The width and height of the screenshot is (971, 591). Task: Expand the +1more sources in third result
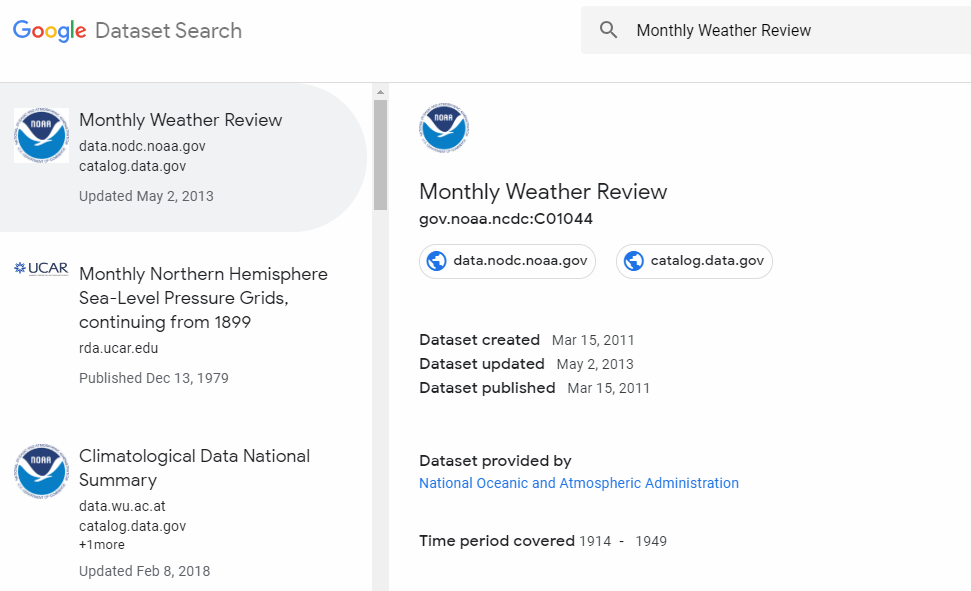point(102,545)
